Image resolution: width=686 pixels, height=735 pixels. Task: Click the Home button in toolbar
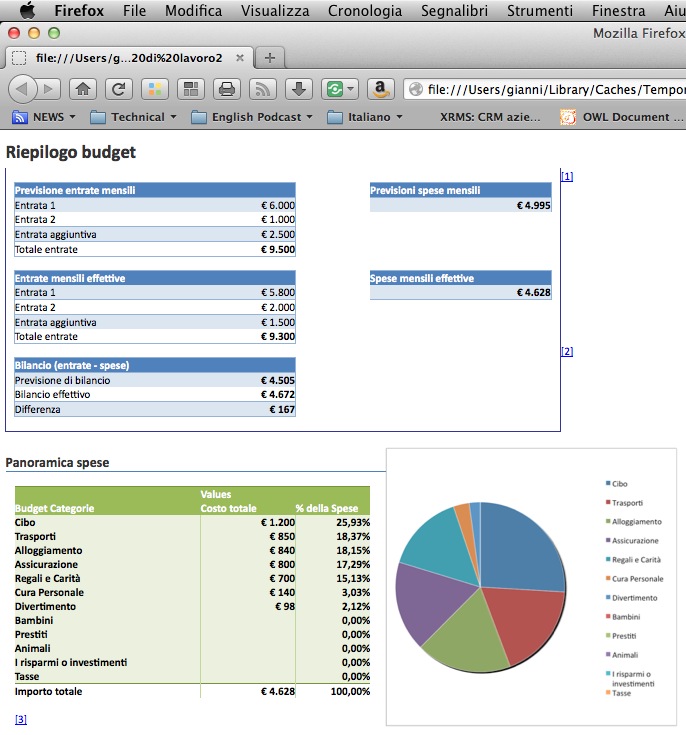click(x=83, y=89)
